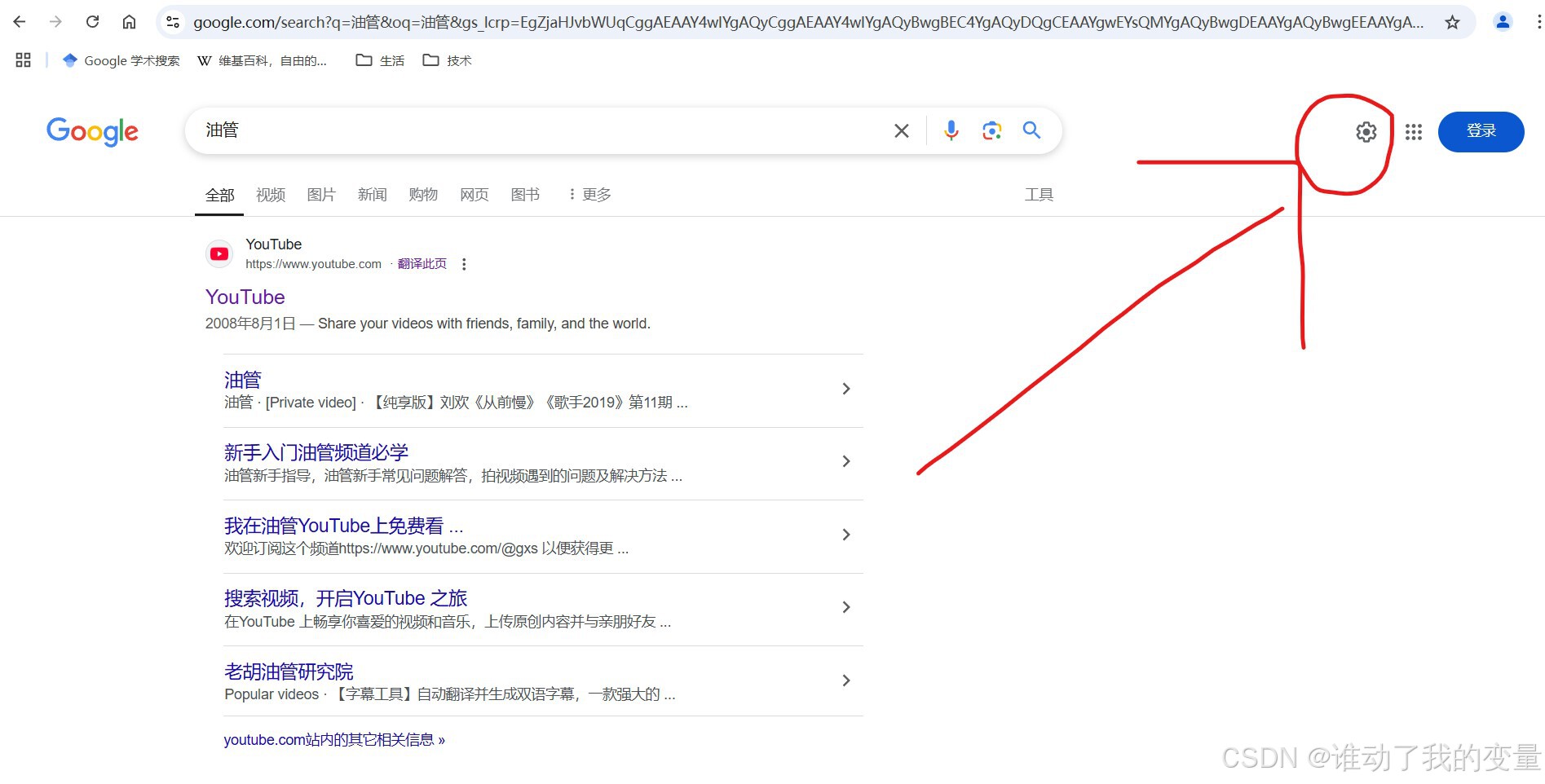Image resolution: width=1545 pixels, height=784 pixels.
Task: Click the YouTube favicon in first result
Action: pos(219,254)
